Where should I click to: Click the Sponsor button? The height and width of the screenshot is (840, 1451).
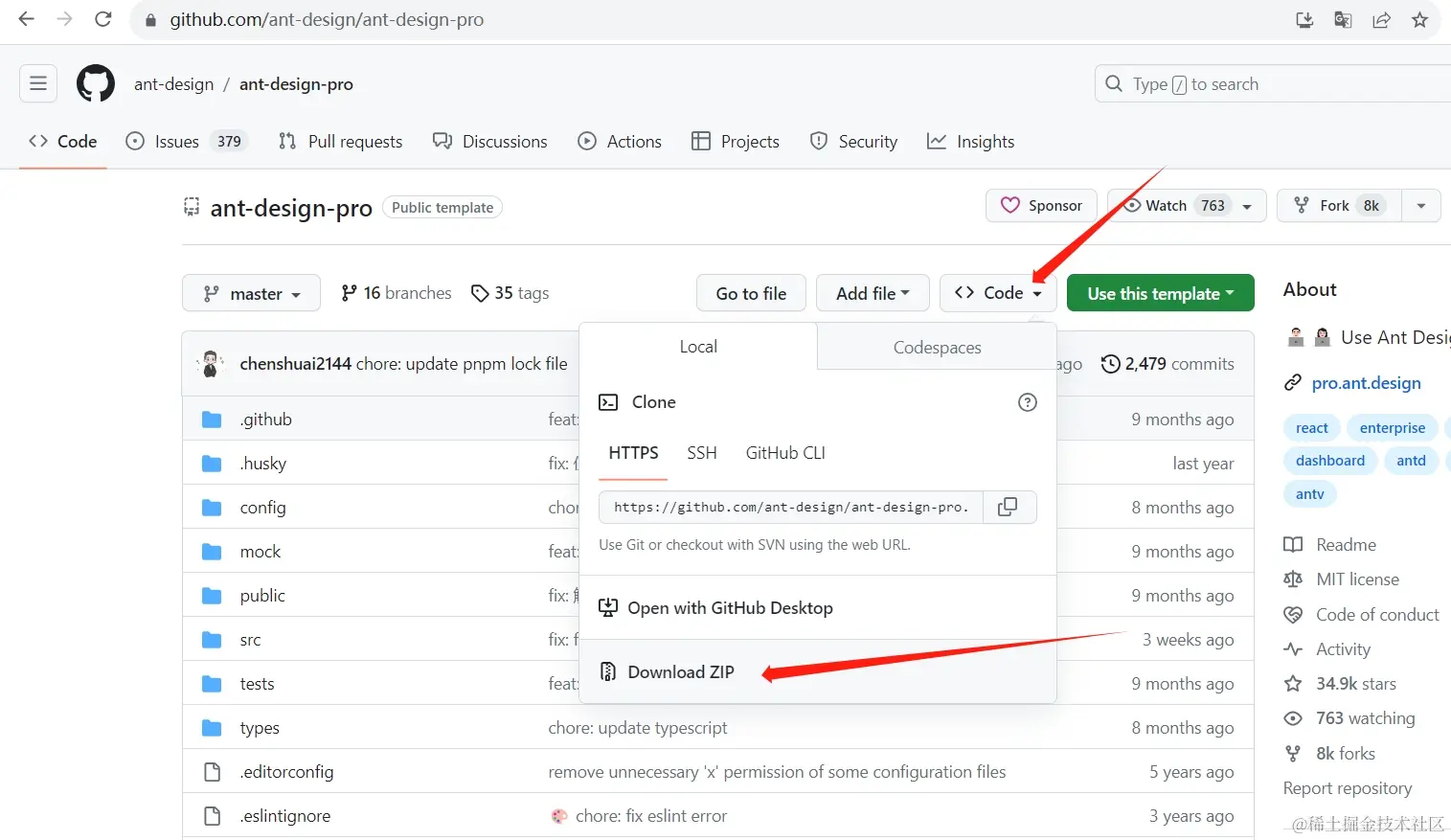[x=1041, y=205]
